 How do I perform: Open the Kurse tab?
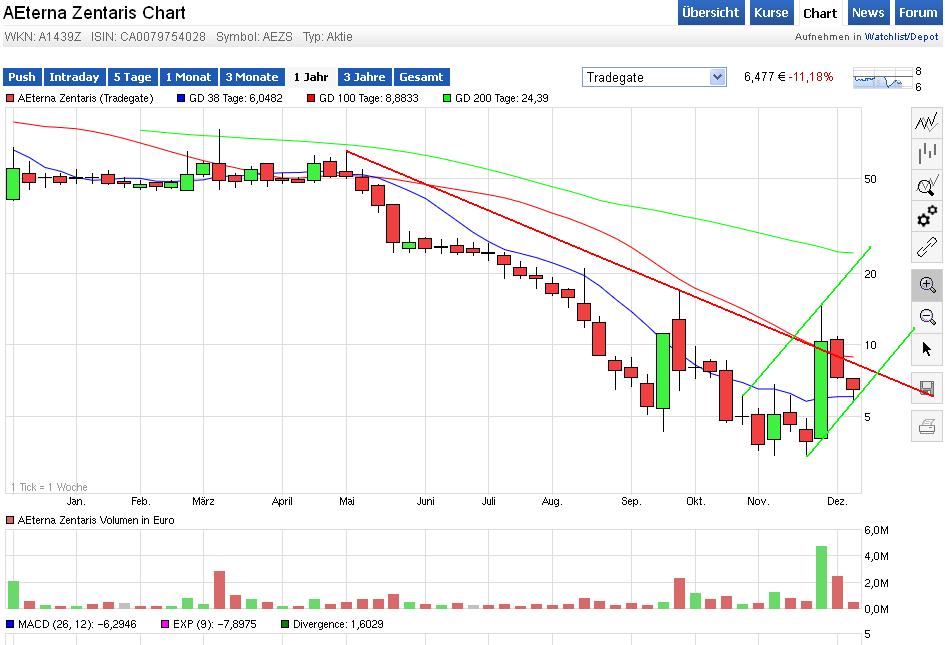click(771, 13)
